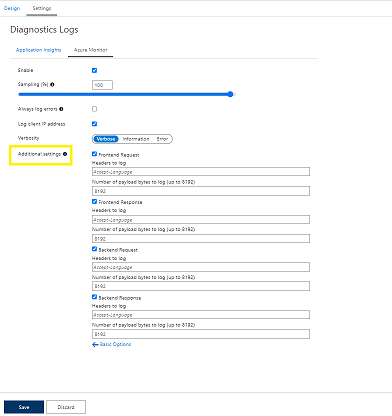Switch to the Settings tab
This screenshot has height=416, width=392.
click(42, 8)
